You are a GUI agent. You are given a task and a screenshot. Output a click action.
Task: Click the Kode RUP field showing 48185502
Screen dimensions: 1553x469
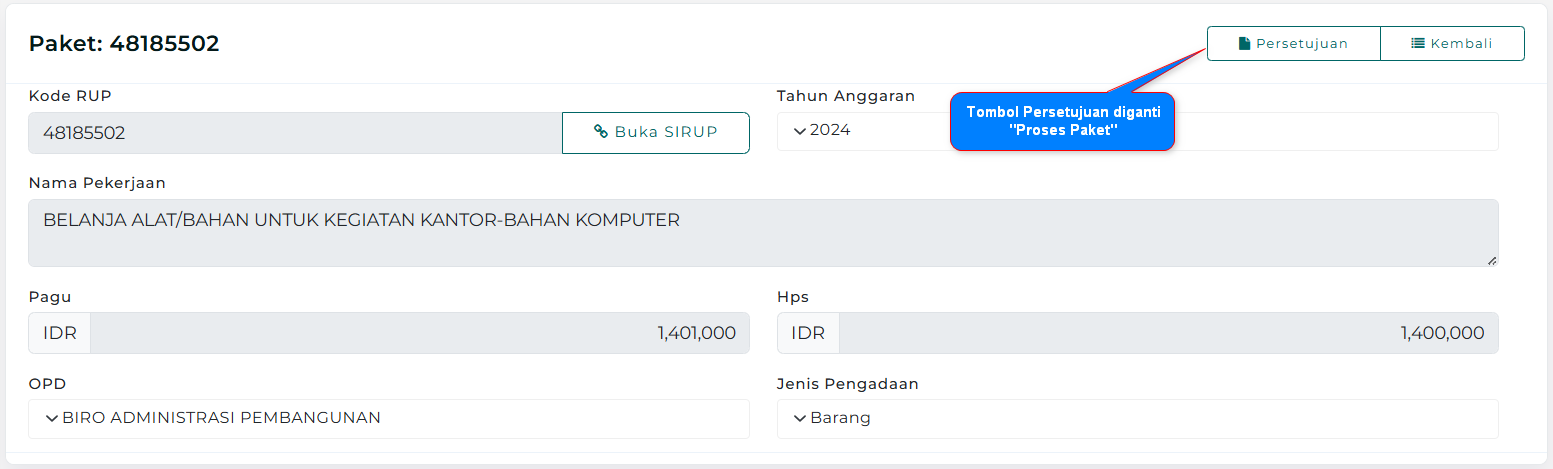coord(295,132)
